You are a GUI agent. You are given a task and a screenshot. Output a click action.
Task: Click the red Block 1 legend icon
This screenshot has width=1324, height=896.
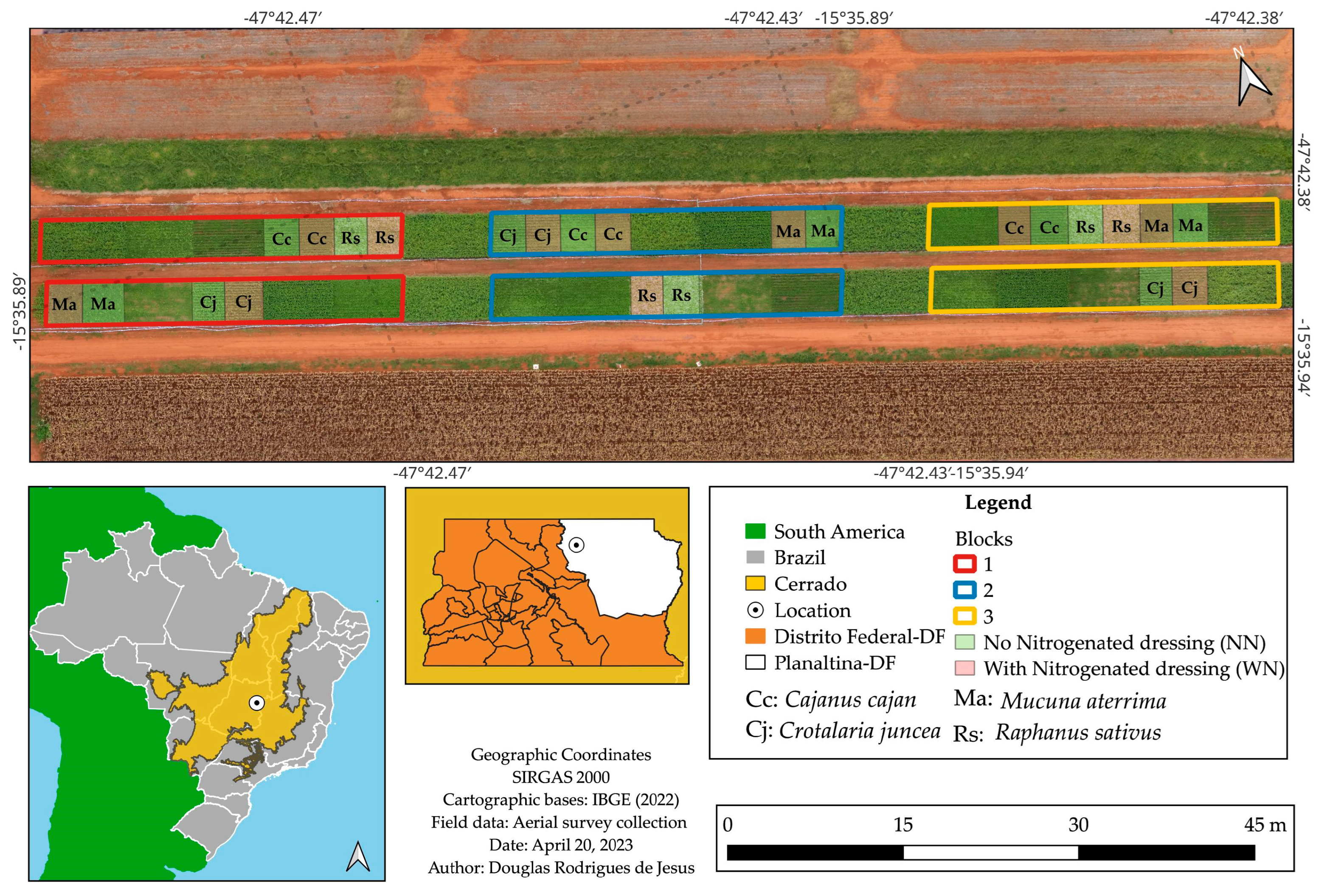point(964,564)
